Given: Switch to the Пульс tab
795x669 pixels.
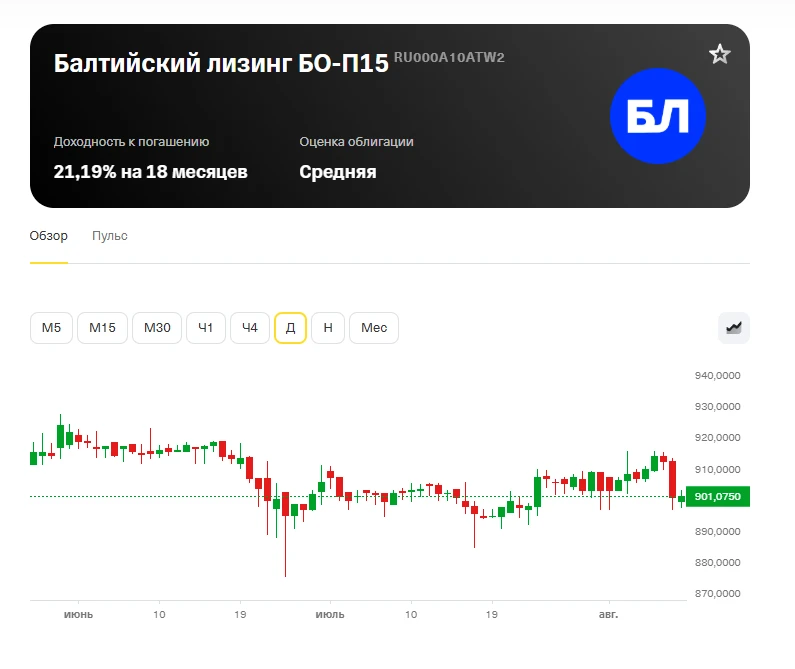Looking at the screenshot, I should pyautogui.click(x=110, y=236).
